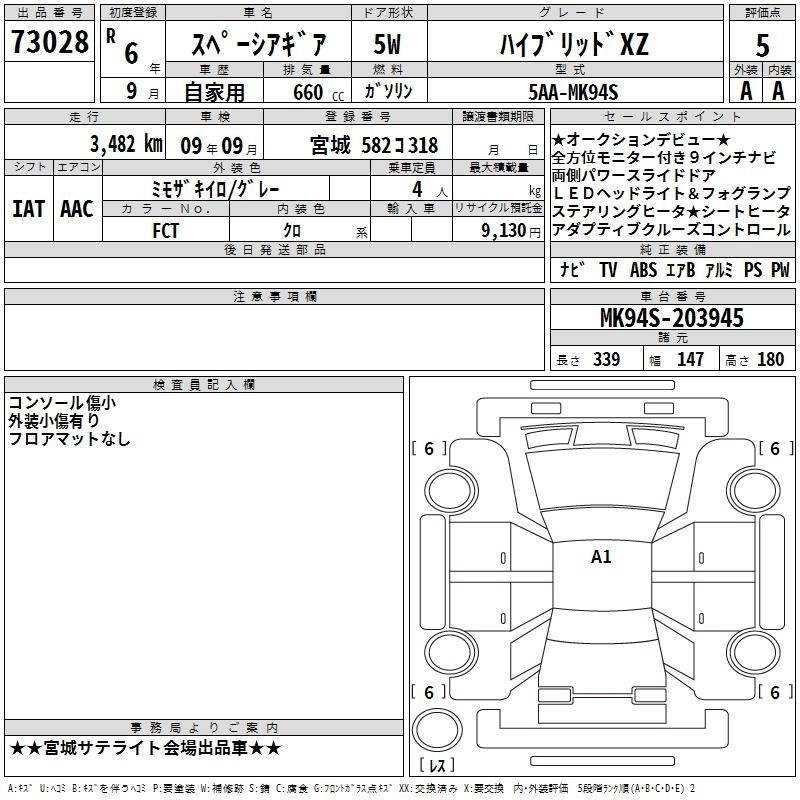
Task: Click the star before オークションデビュー
Action: click(x=558, y=138)
